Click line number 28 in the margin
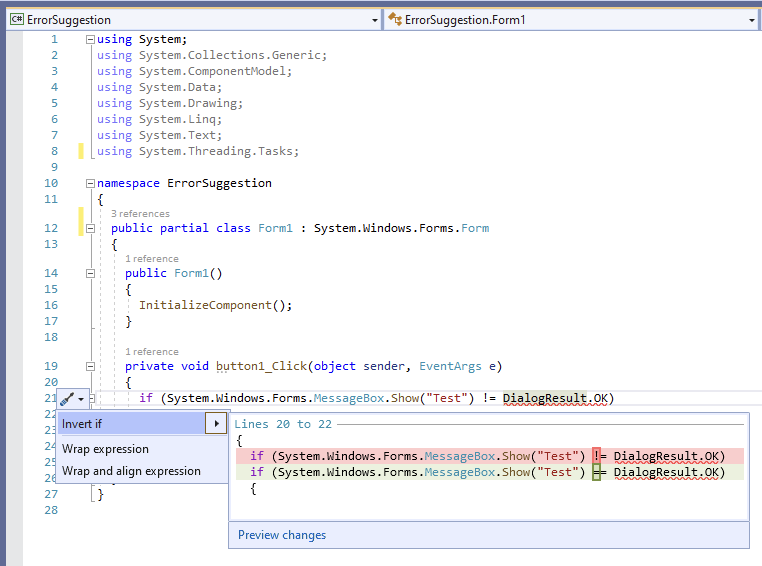Screen dimensions: 762x566 (x=51, y=510)
